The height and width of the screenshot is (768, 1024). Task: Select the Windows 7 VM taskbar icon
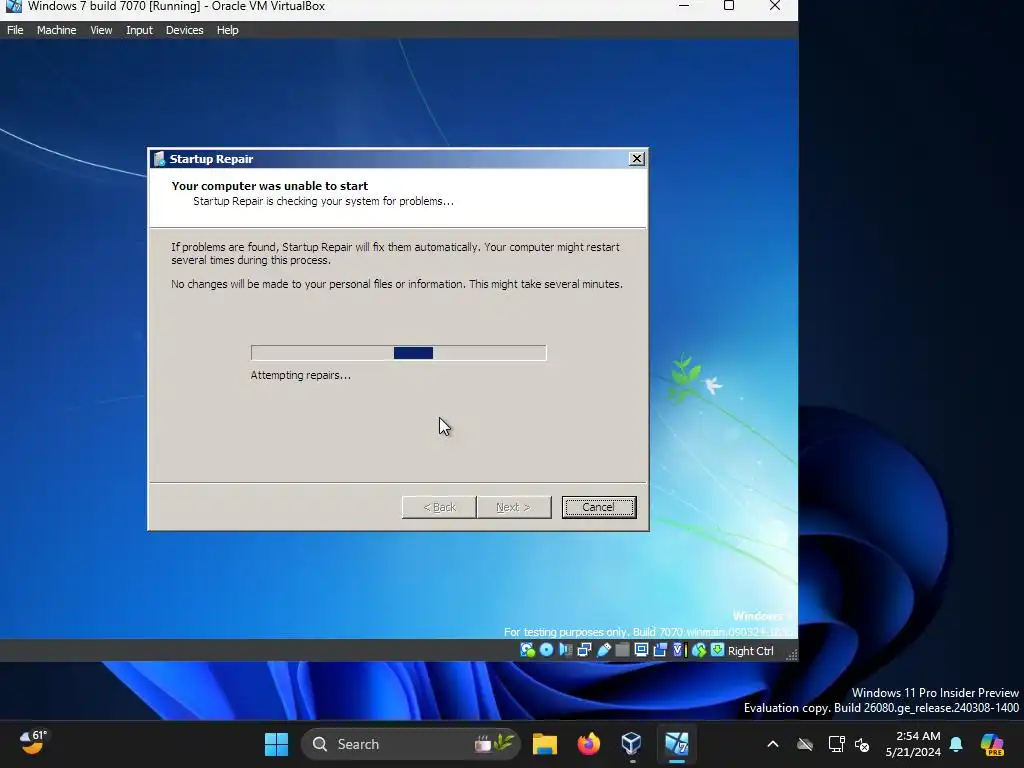(677, 744)
